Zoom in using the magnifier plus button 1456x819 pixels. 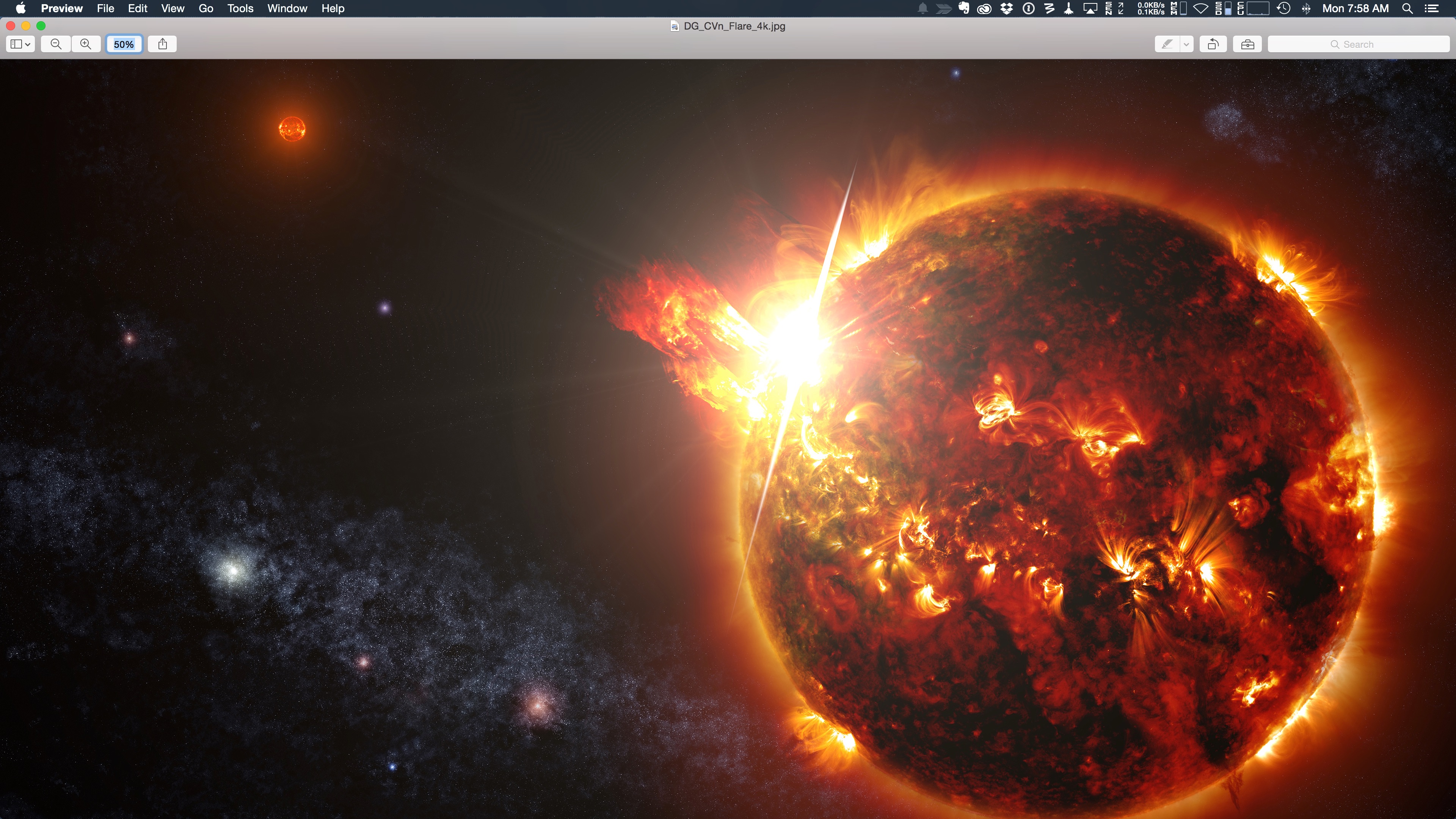click(x=86, y=44)
